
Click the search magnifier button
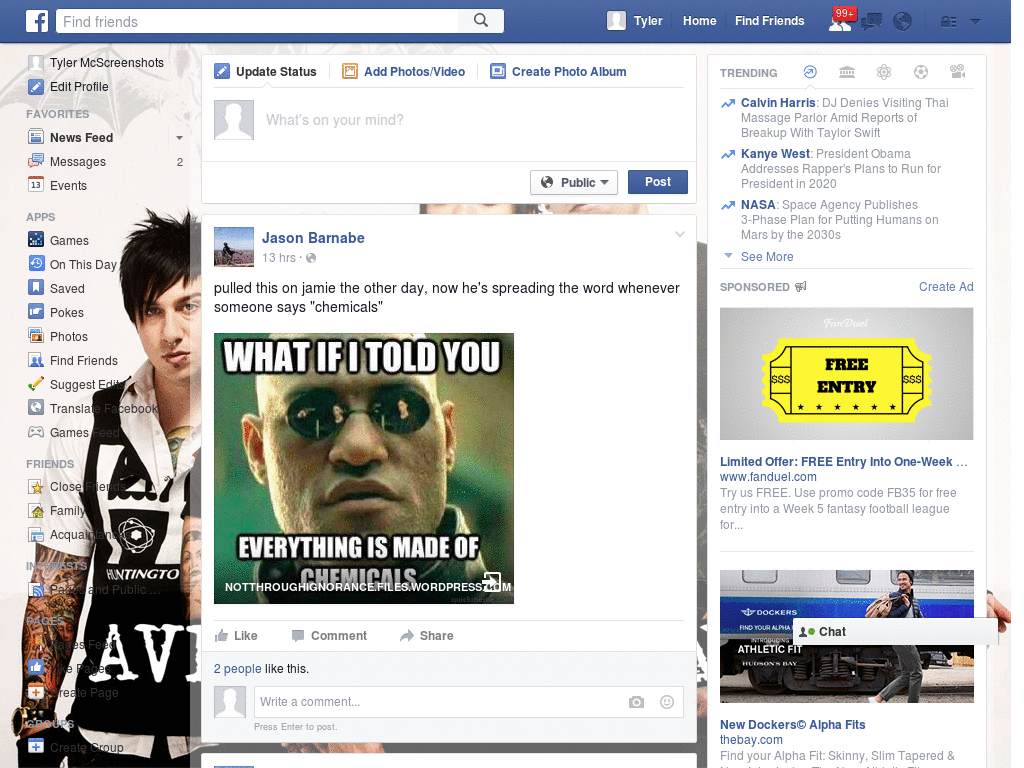point(481,21)
